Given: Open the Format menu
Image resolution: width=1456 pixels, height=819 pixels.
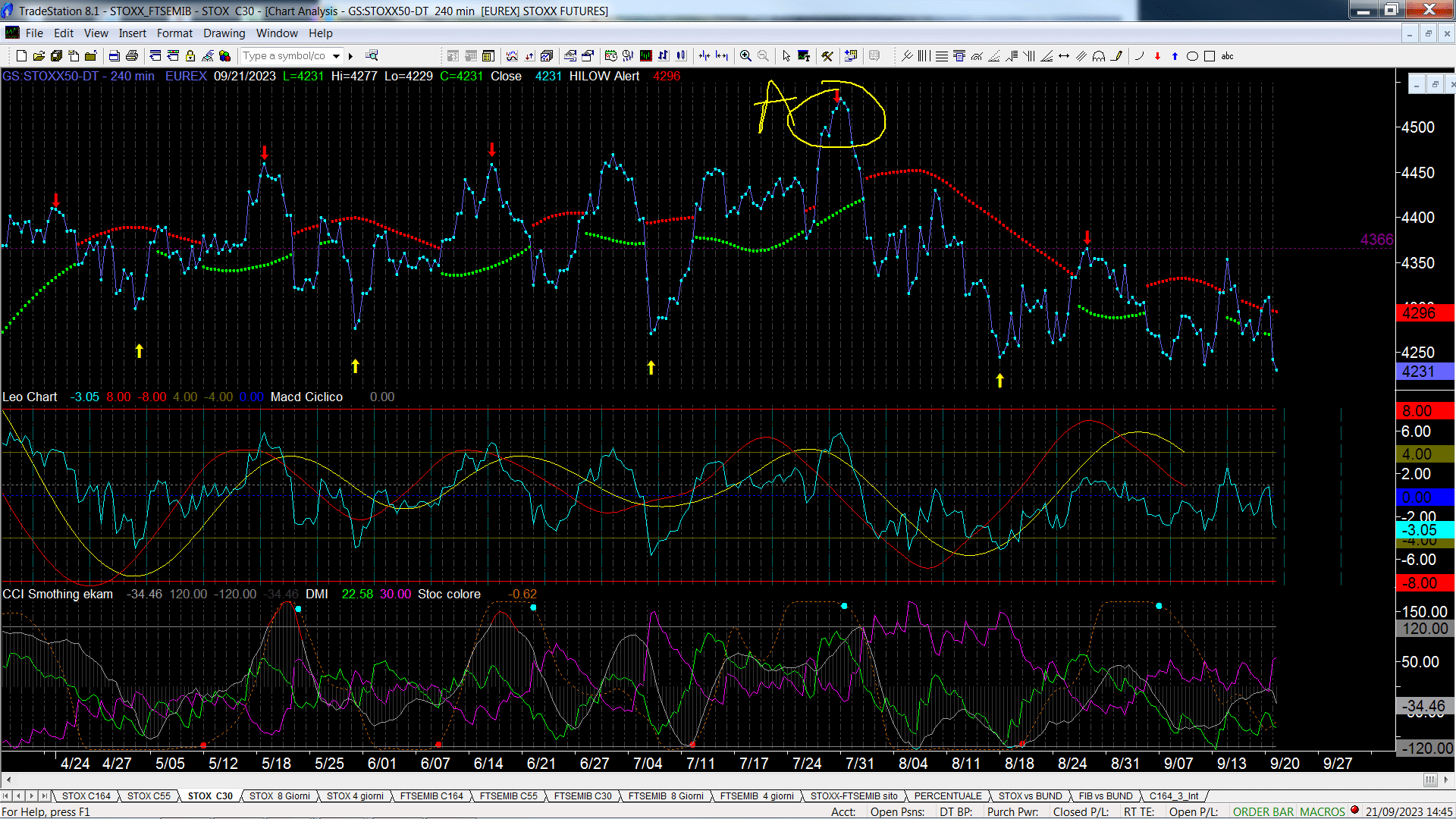Looking at the screenshot, I should pos(174,33).
